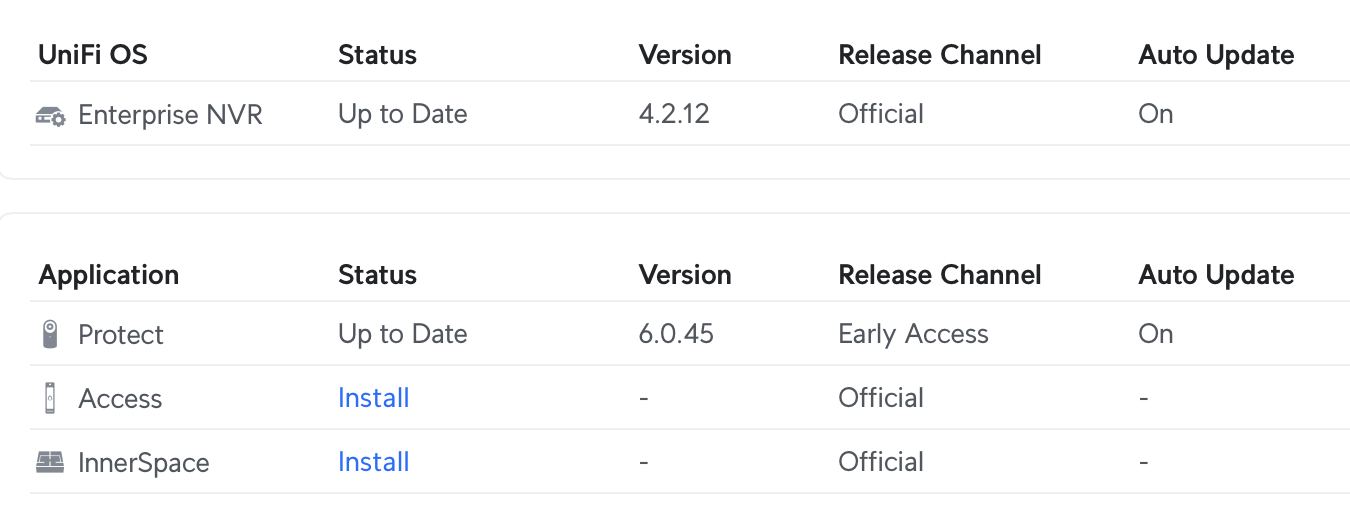1350x514 pixels.
Task: Select the InnerSpace application name
Action: [x=144, y=463]
